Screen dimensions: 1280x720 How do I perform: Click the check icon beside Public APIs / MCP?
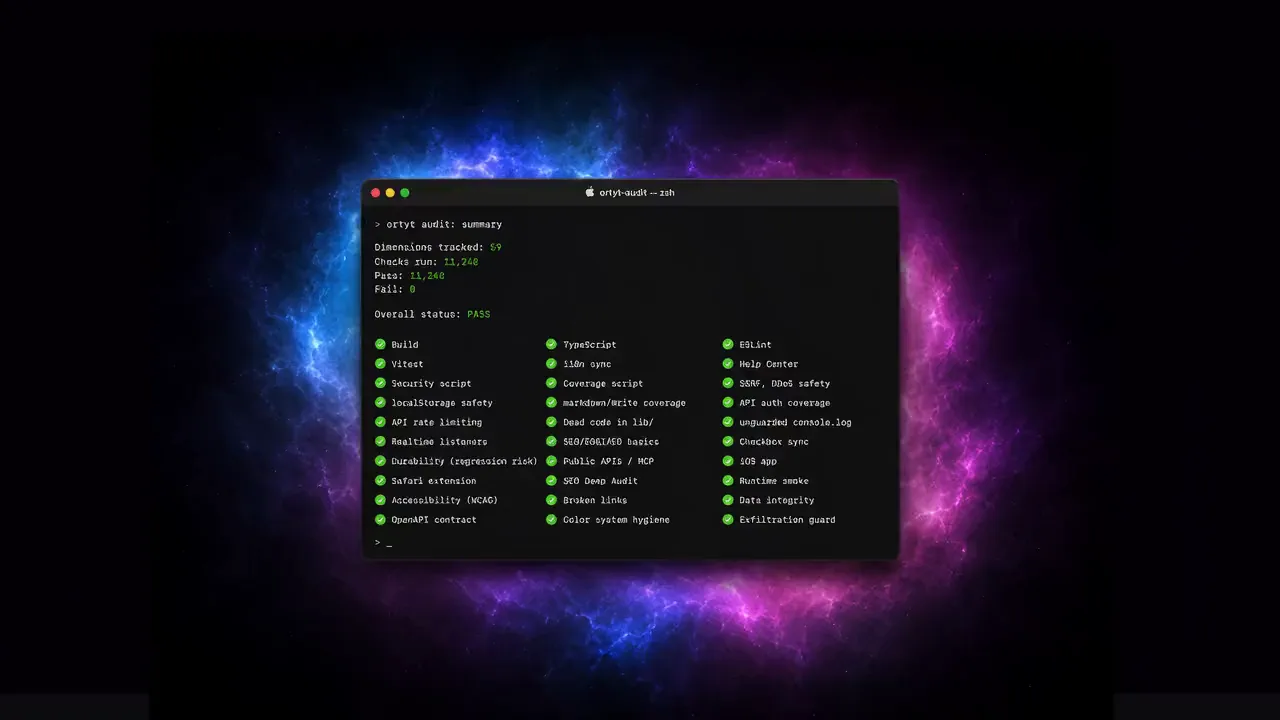551,461
